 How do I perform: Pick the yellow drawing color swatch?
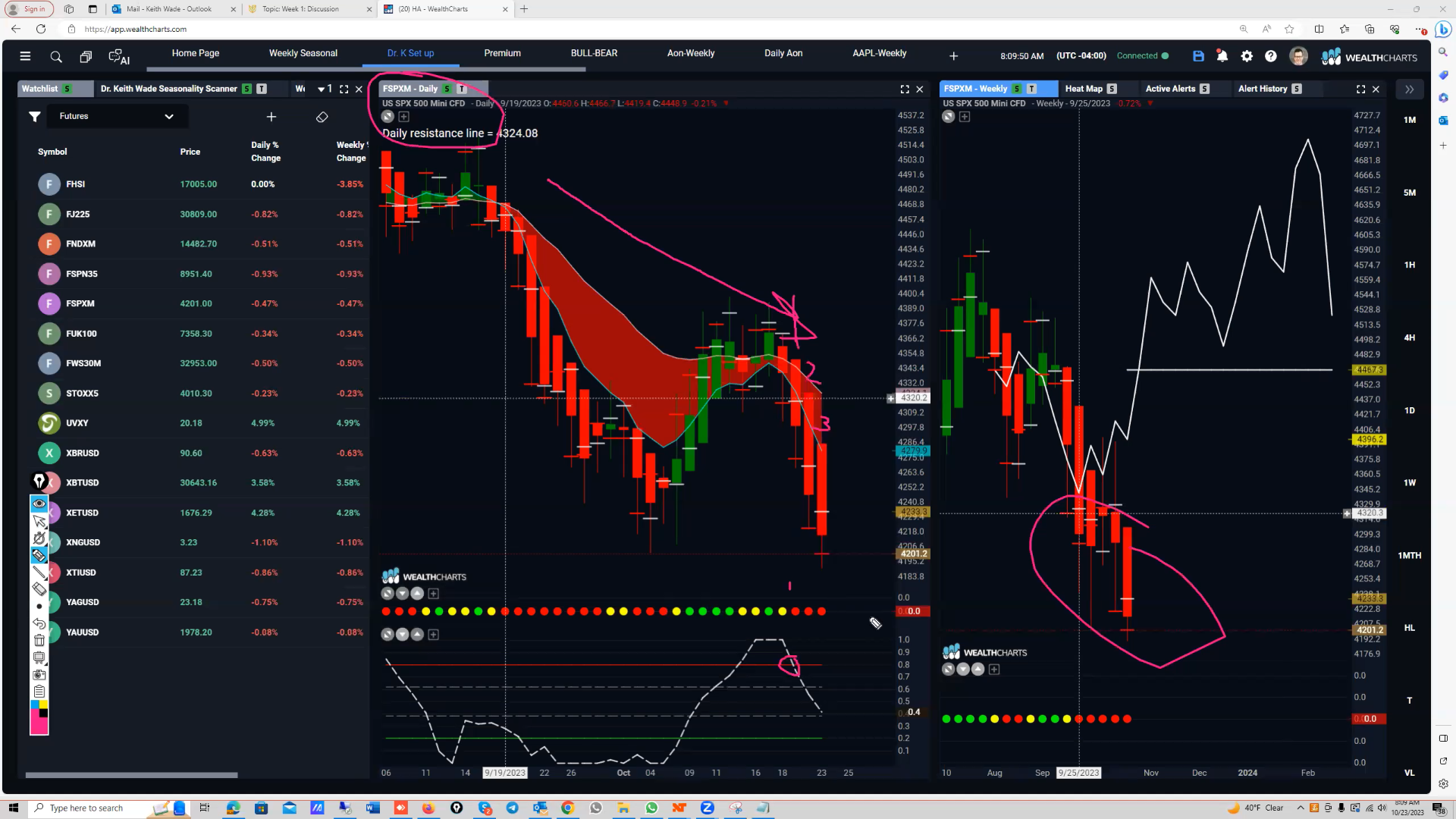44,705
